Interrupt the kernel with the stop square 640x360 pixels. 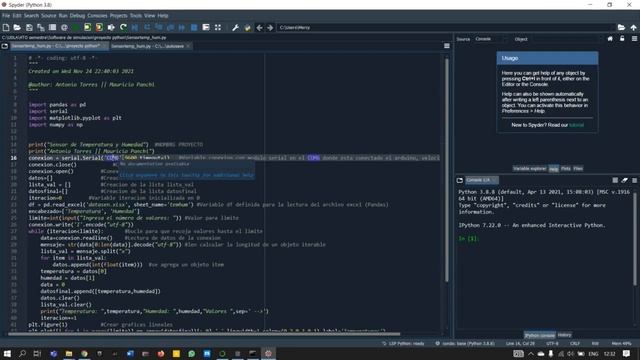click(x=615, y=180)
